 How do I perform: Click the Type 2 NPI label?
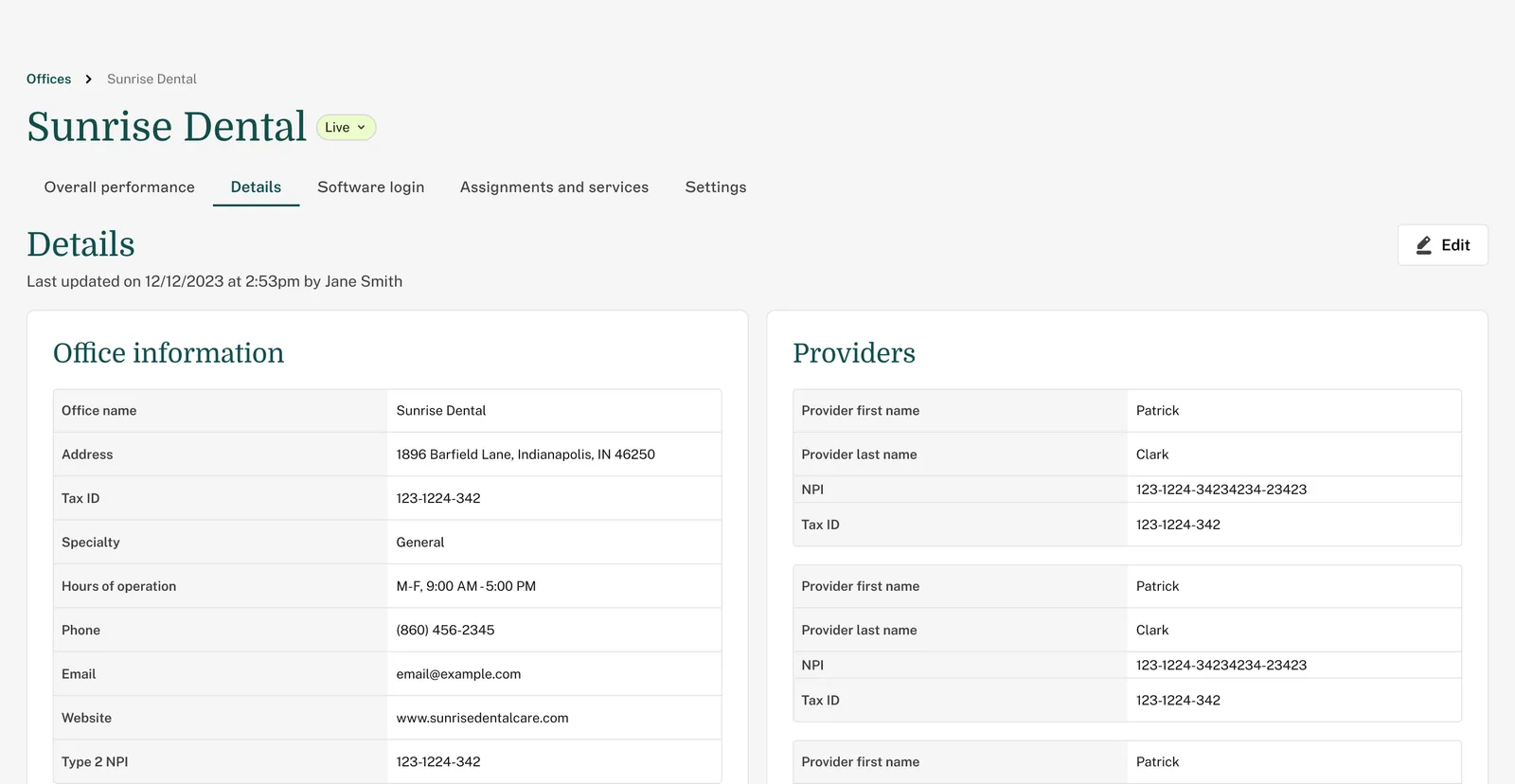95,762
